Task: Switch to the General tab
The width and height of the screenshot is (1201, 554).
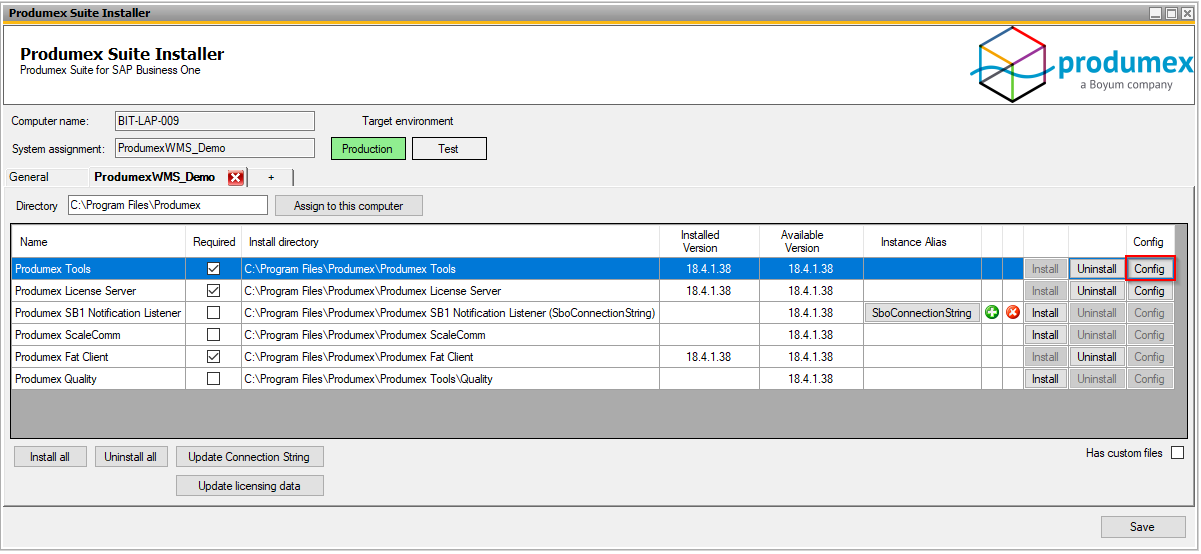Action: tap(29, 177)
